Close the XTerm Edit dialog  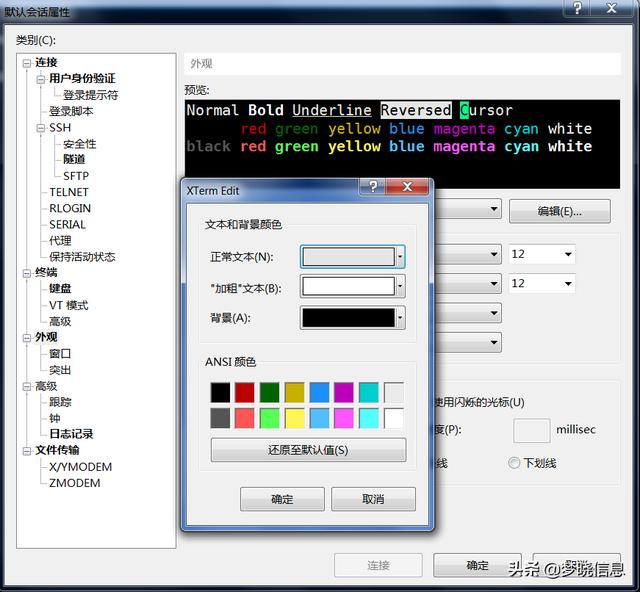[x=407, y=187]
